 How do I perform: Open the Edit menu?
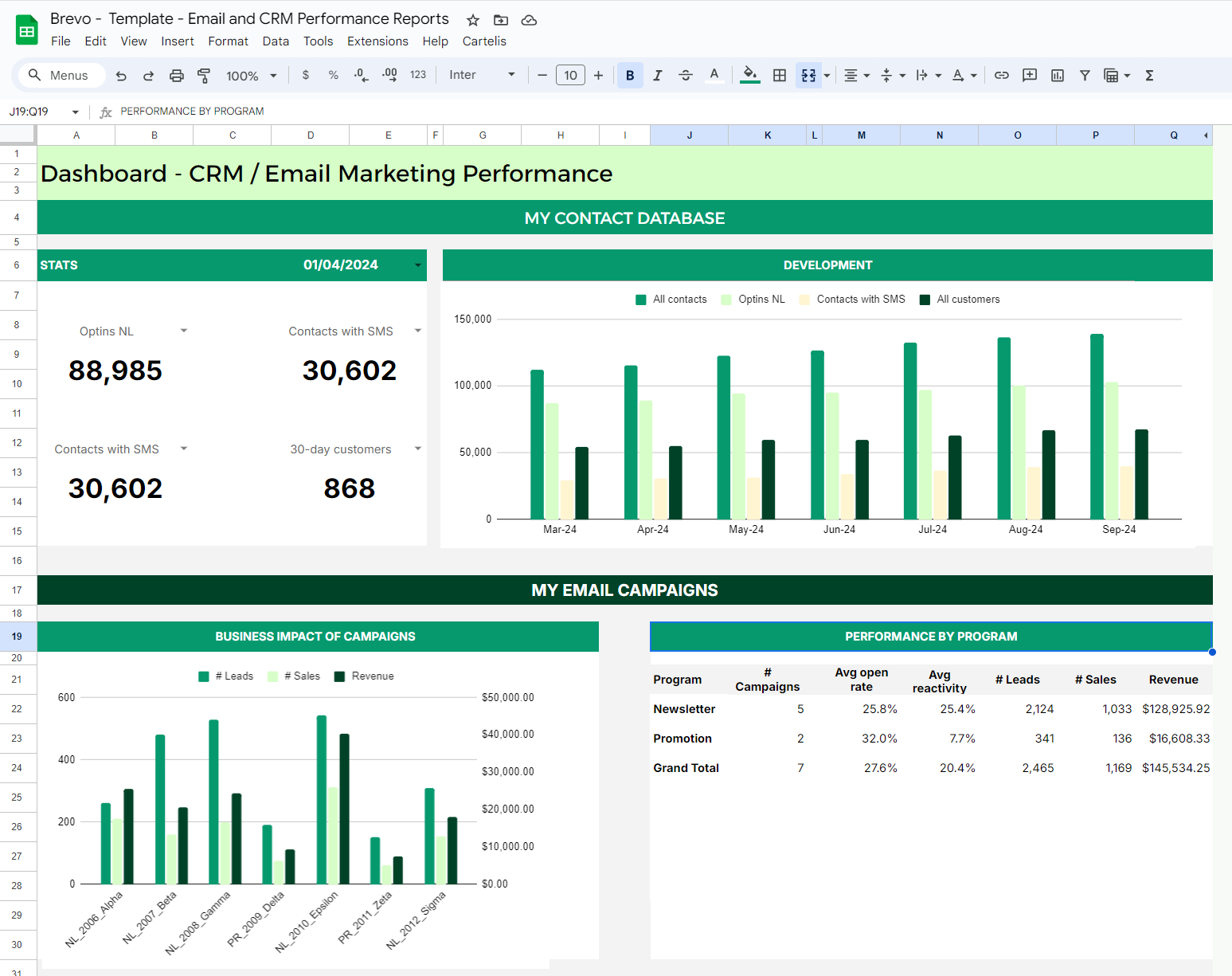click(x=96, y=41)
